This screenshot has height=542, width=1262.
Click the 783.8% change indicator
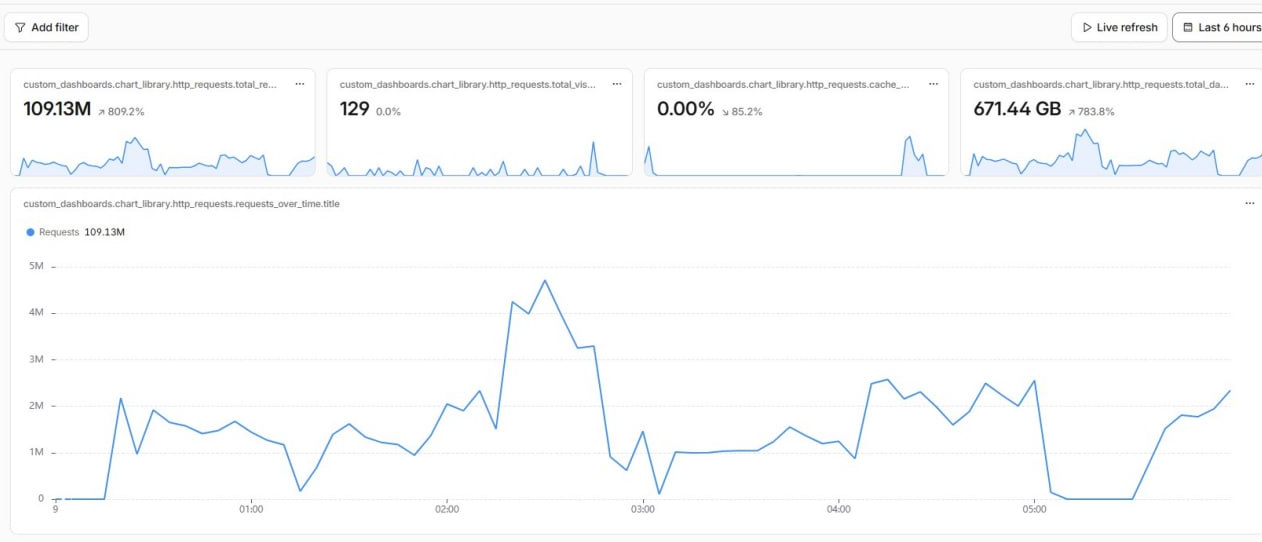1091,112
